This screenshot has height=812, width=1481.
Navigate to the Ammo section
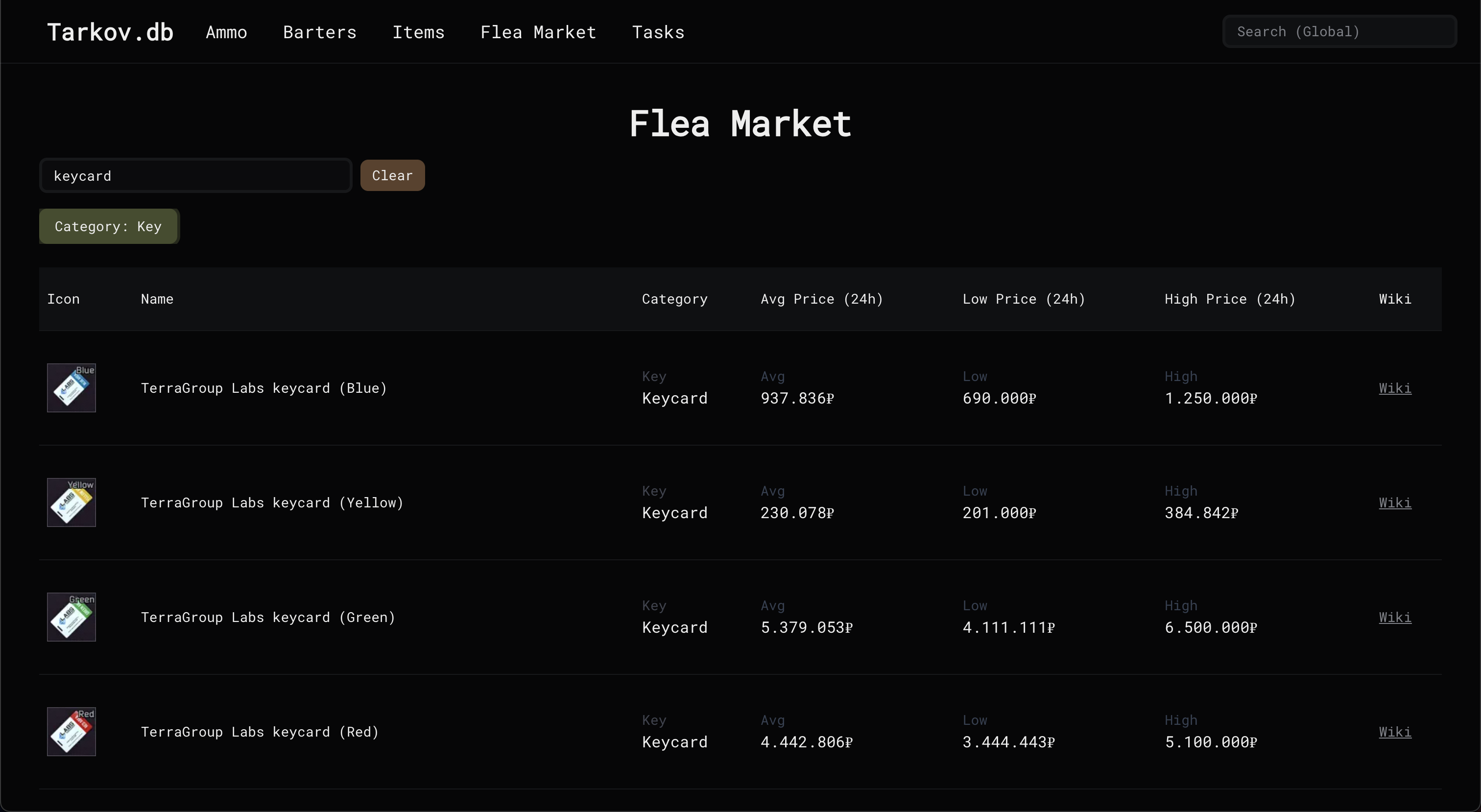(x=226, y=32)
